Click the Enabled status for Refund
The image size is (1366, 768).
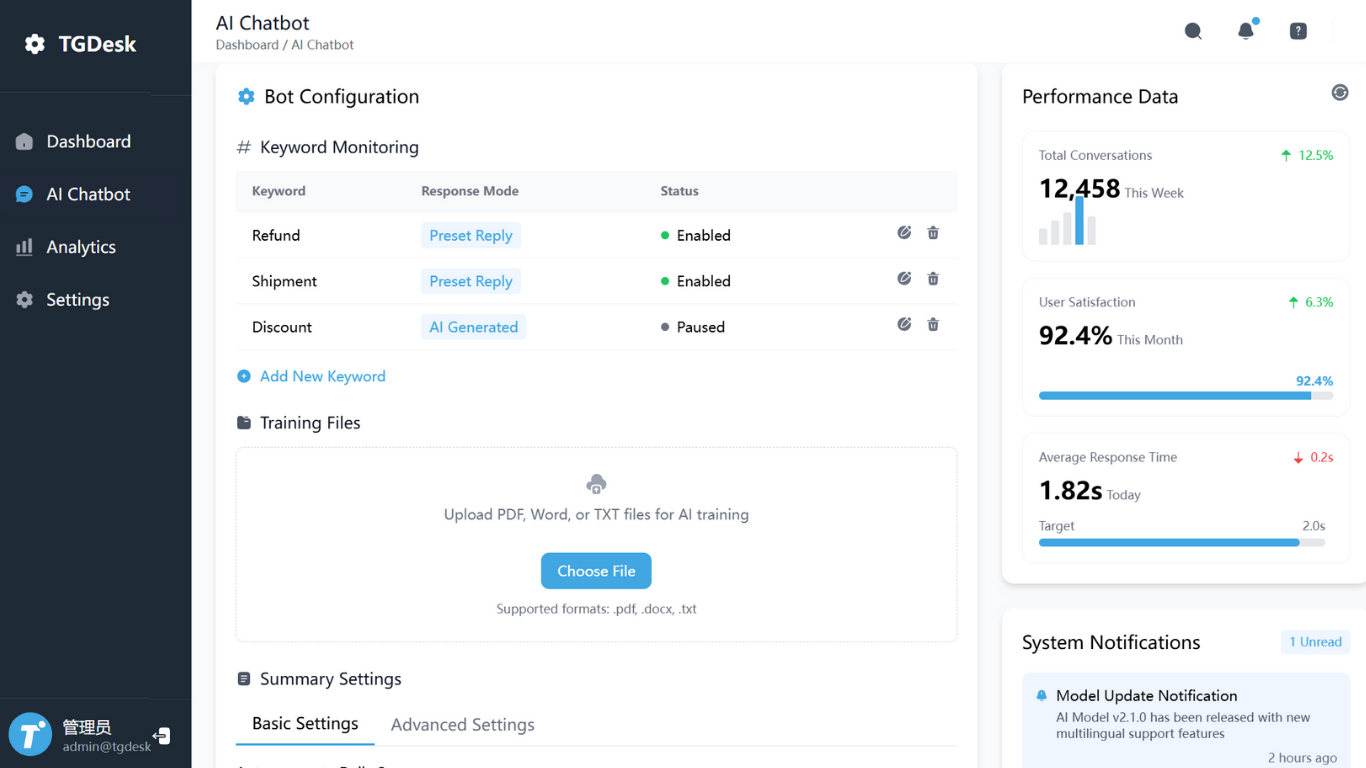tap(695, 236)
